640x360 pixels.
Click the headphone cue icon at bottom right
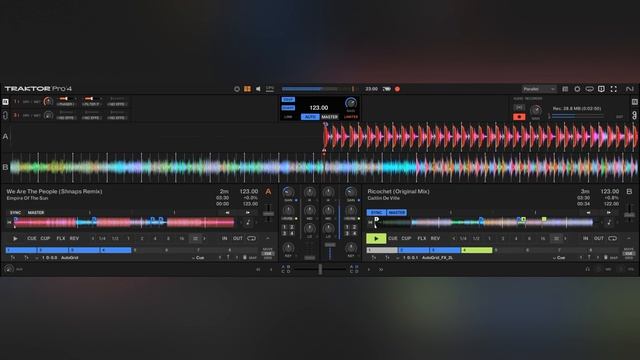coord(587,269)
